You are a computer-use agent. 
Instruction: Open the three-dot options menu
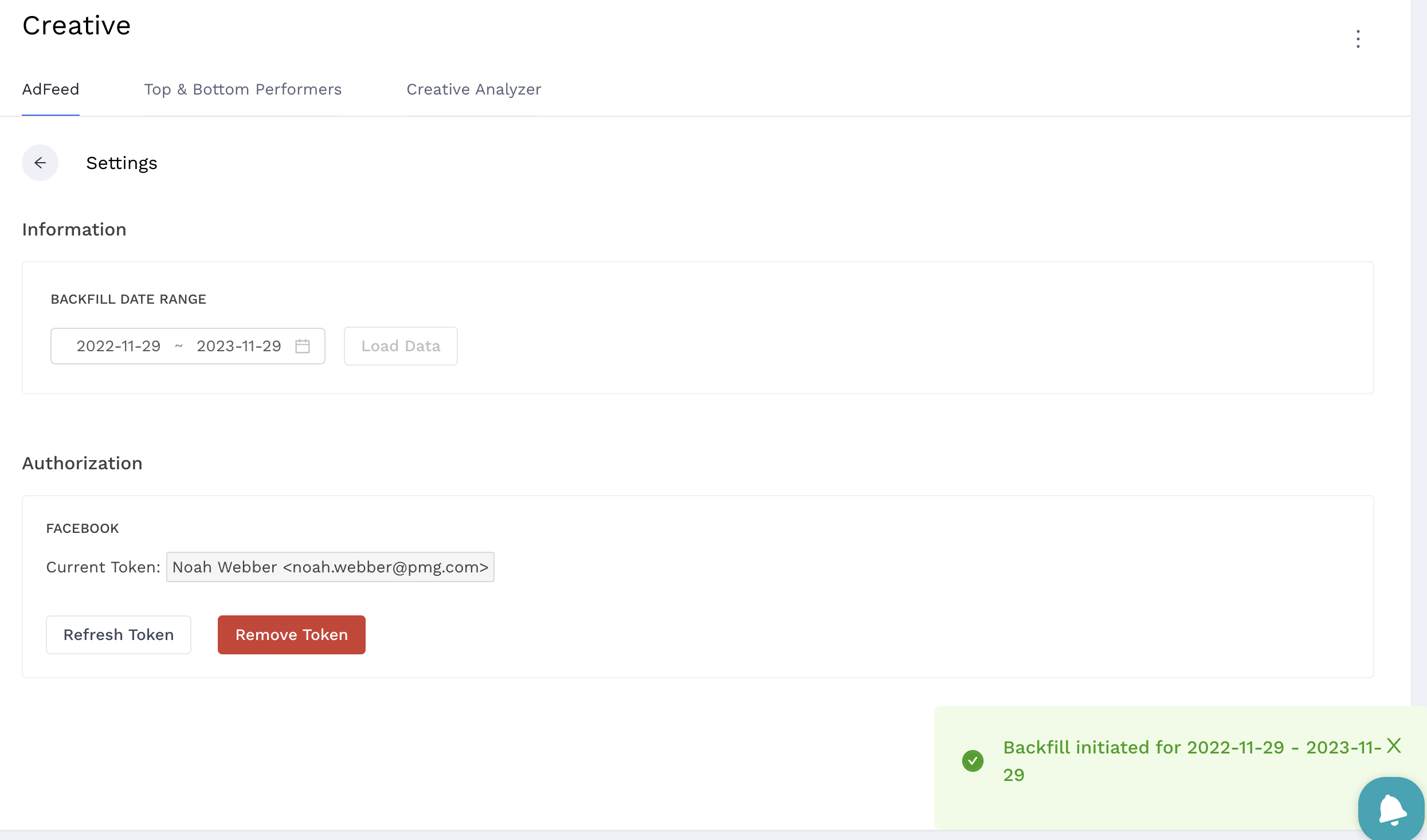point(1358,38)
